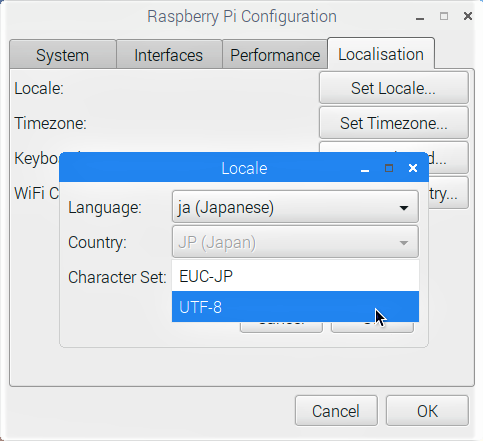Maximize the Locale dialog
The image size is (483, 441).
point(389,168)
